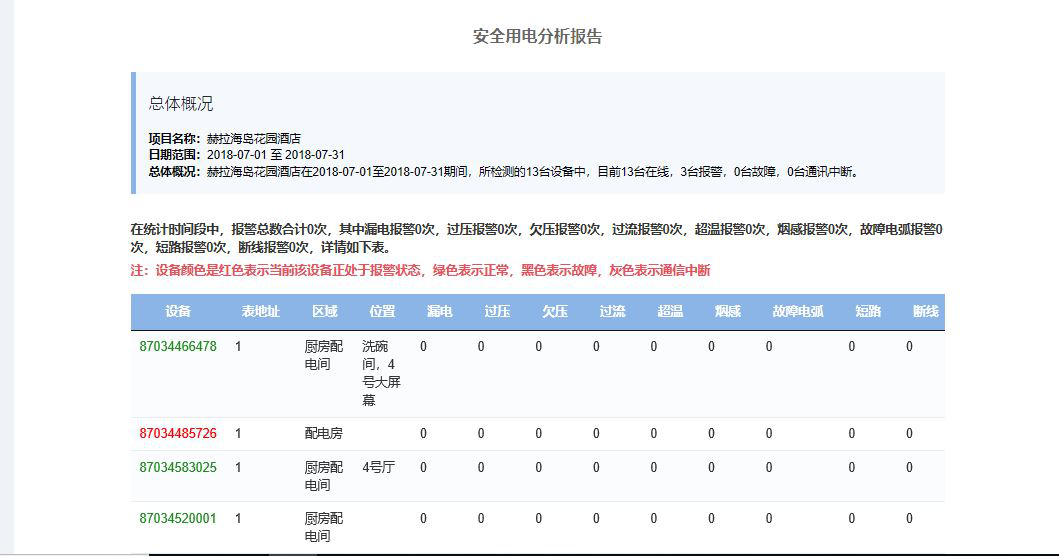Select device 87034583025 in the table
Image resolution: width=1059 pixels, height=556 pixels.
(x=177, y=467)
